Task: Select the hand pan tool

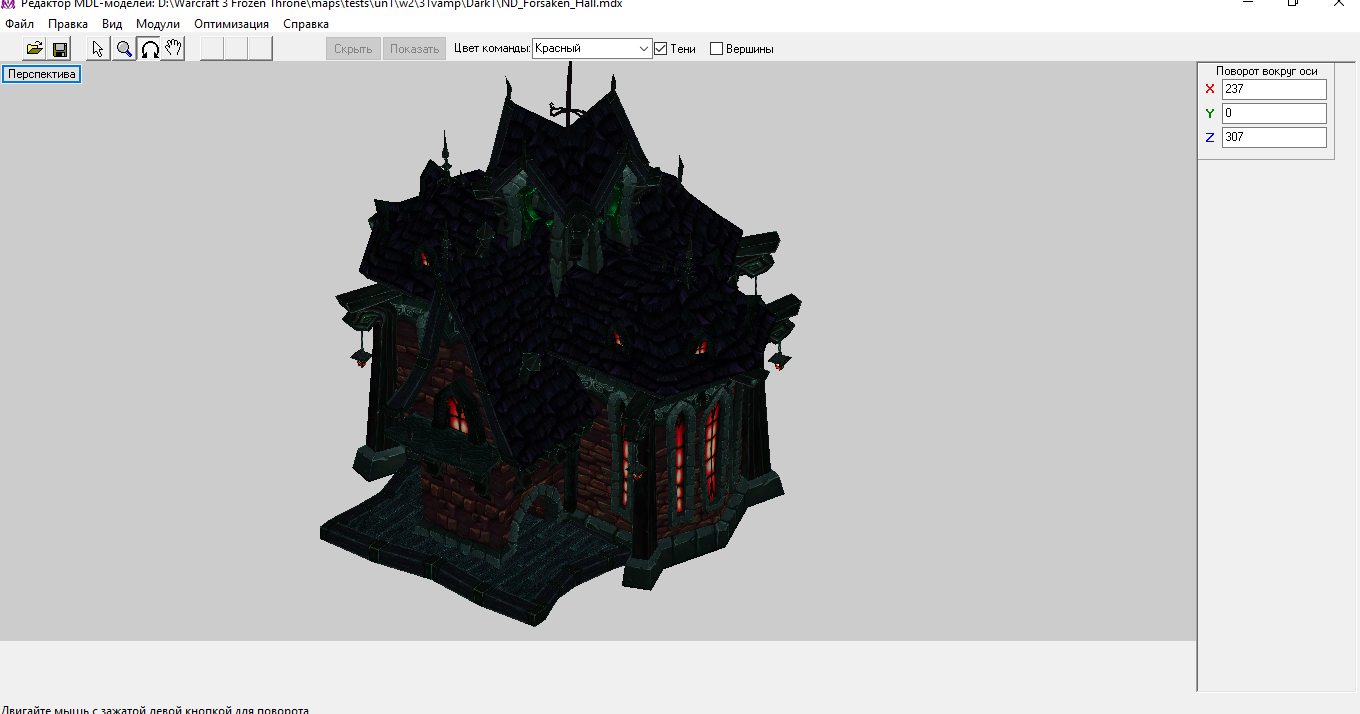Action: click(173, 48)
